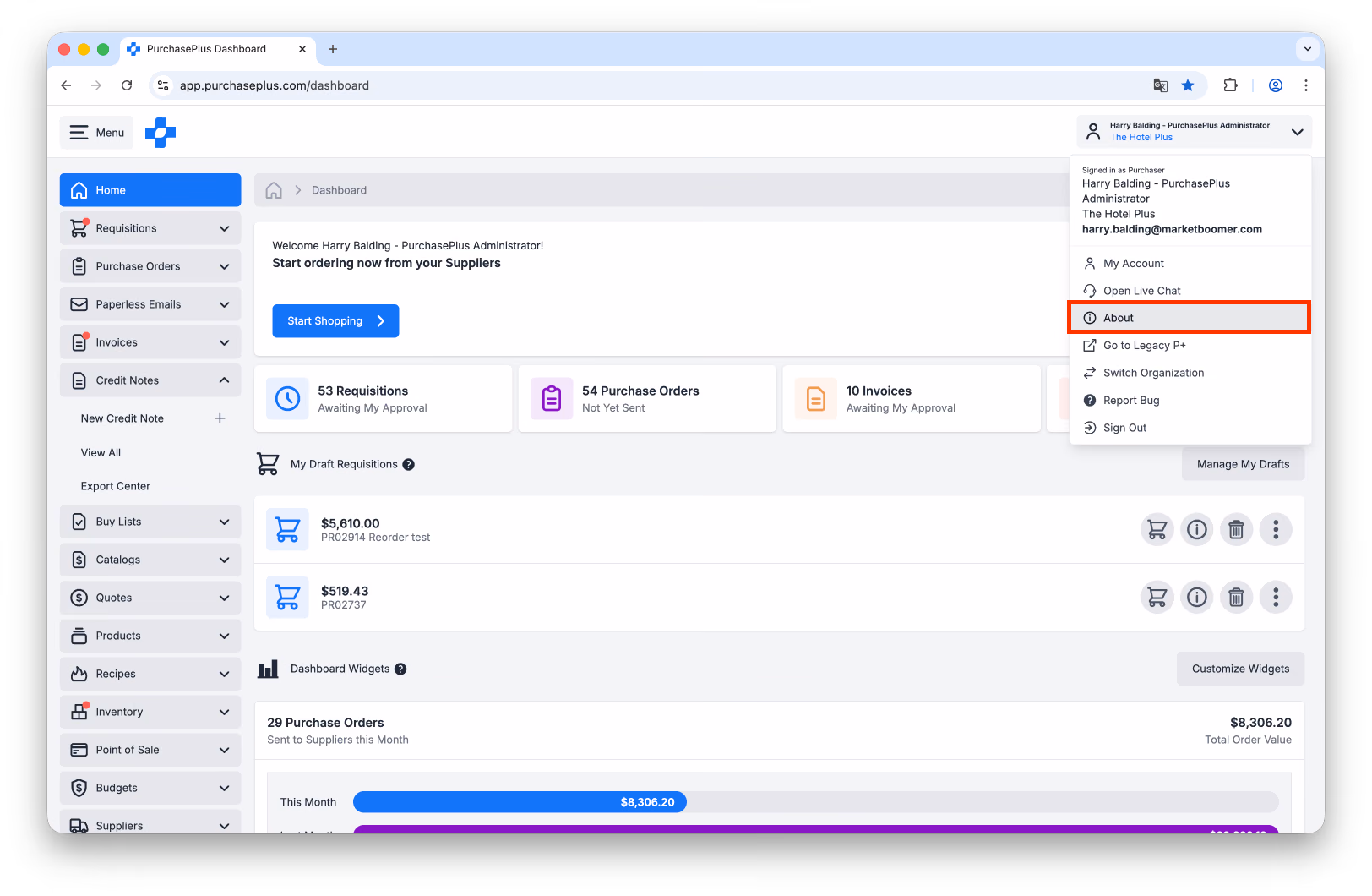This screenshot has width=1372, height=896.
Task: Delete the PR02737 draft requisition
Action: (1236, 598)
